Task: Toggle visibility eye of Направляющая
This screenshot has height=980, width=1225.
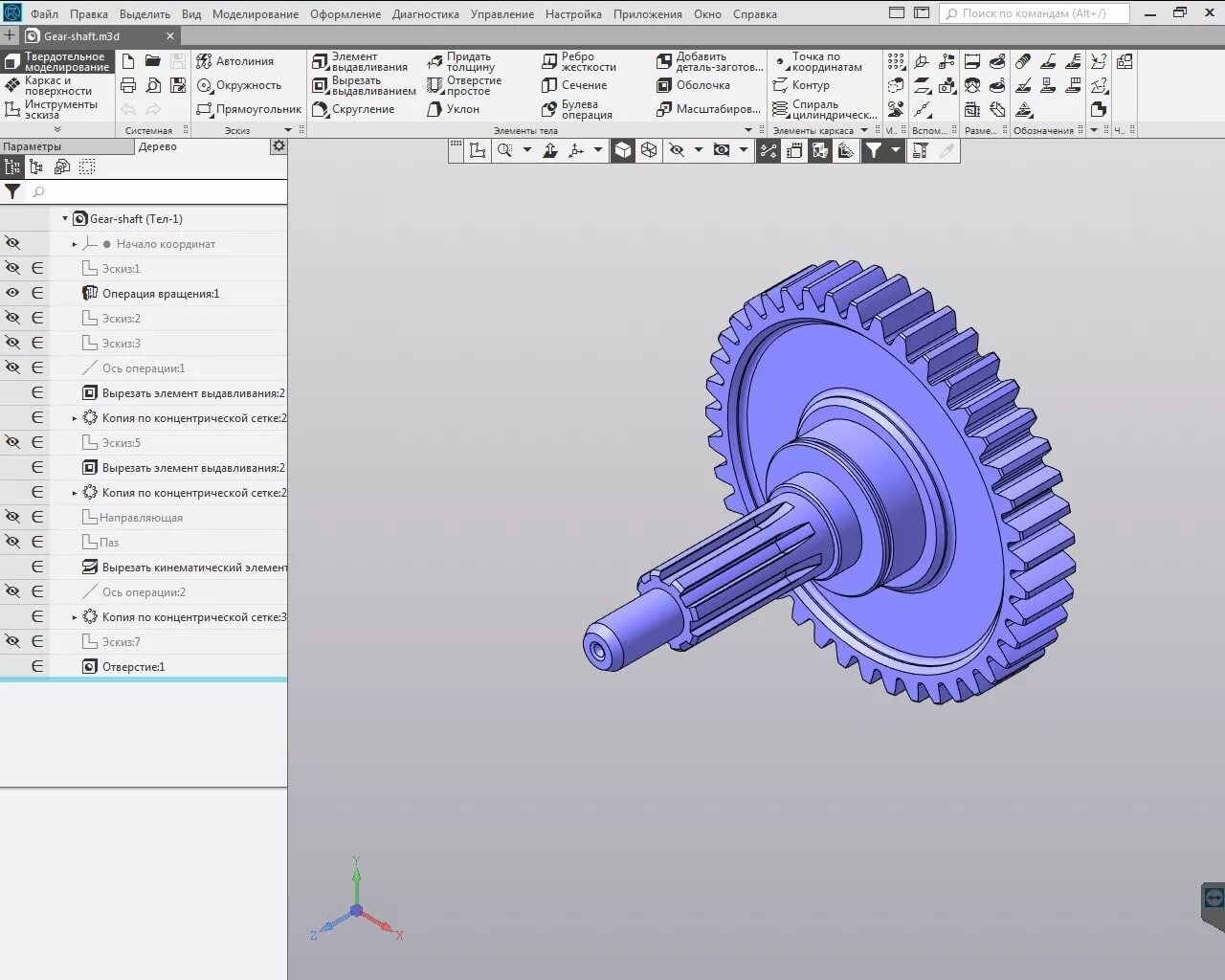Action: point(12,517)
